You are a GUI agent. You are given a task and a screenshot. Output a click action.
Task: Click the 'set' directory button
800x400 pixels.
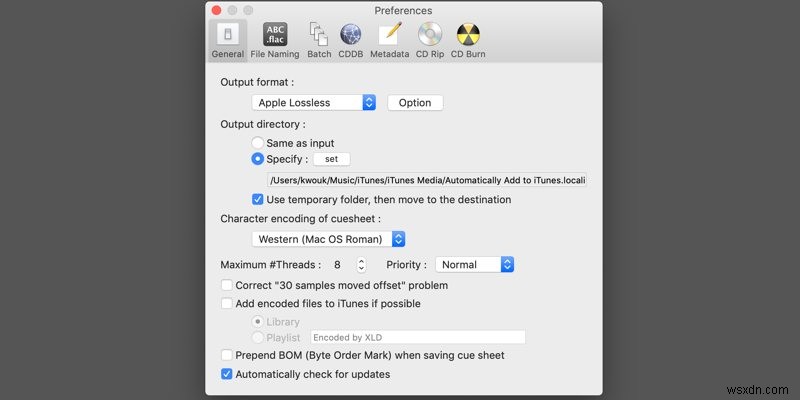(x=332, y=159)
